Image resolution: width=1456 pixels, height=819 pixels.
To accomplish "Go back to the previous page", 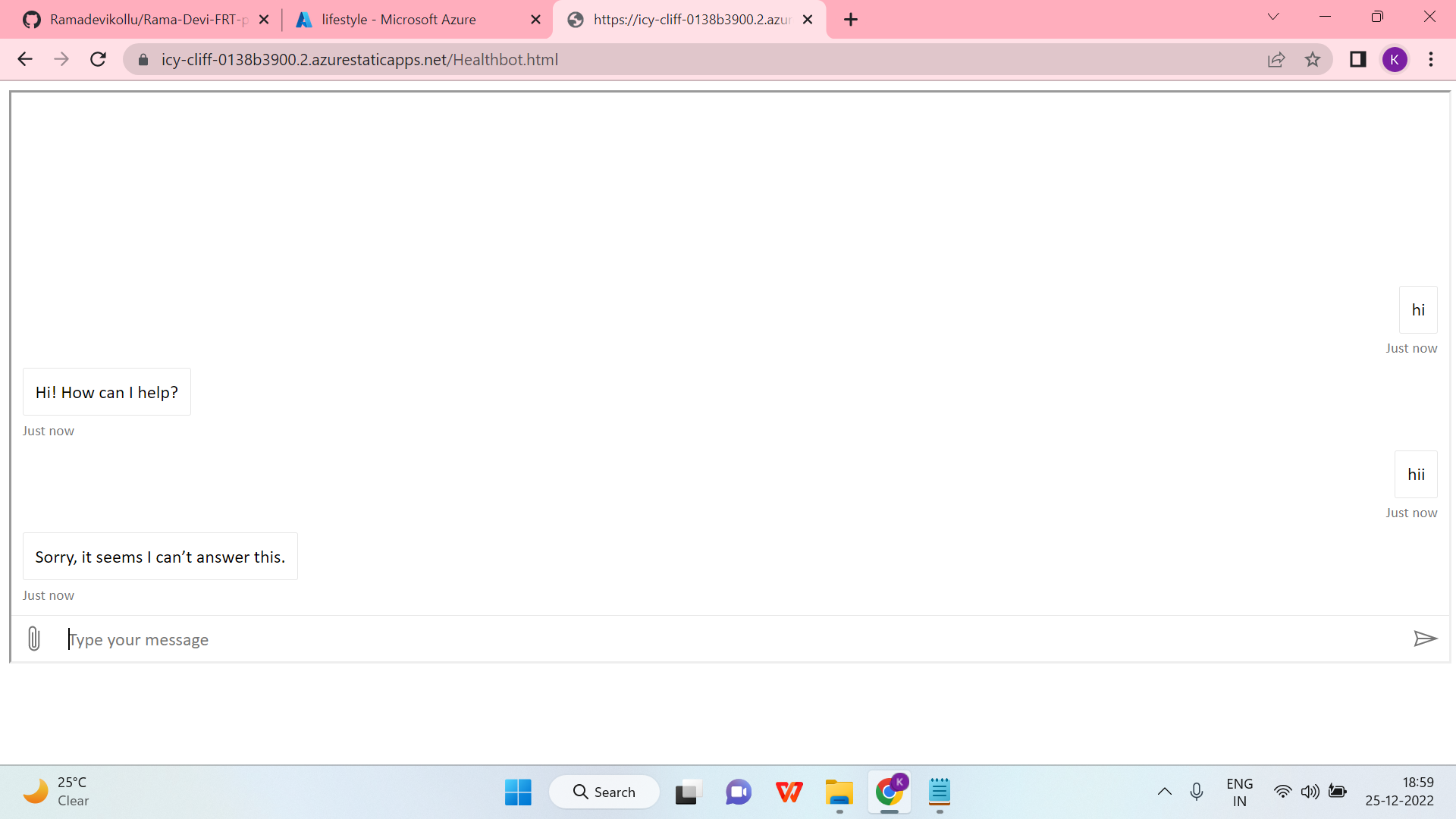I will click(x=25, y=59).
